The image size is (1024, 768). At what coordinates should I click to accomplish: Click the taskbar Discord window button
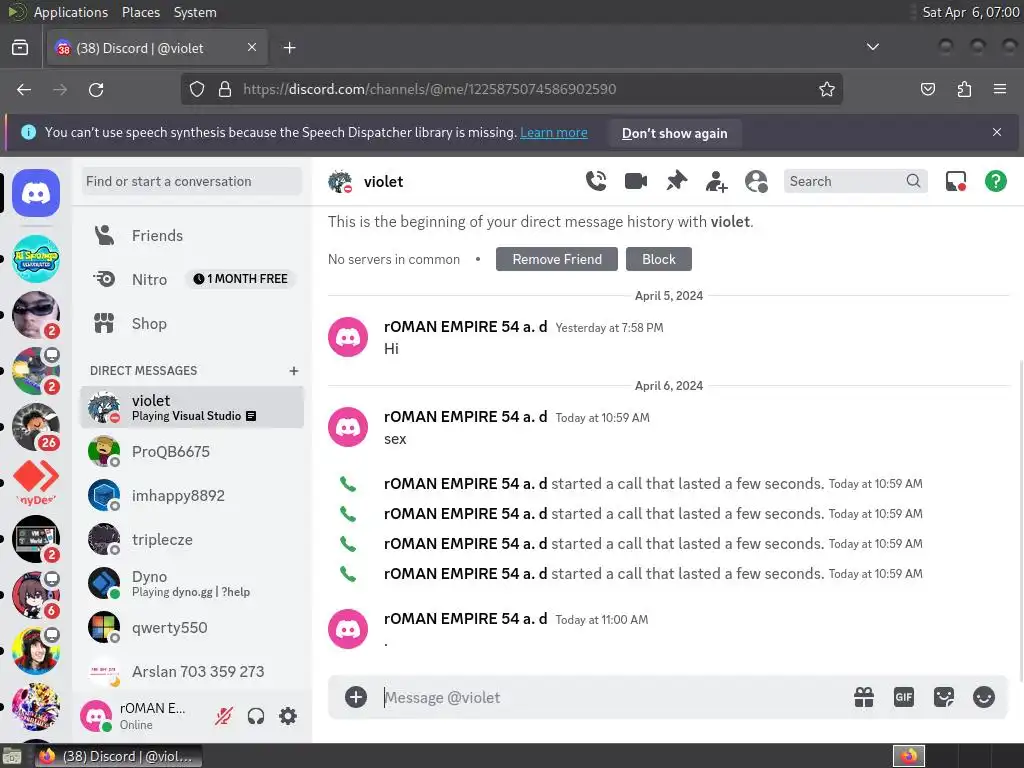click(x=118, y=756)
